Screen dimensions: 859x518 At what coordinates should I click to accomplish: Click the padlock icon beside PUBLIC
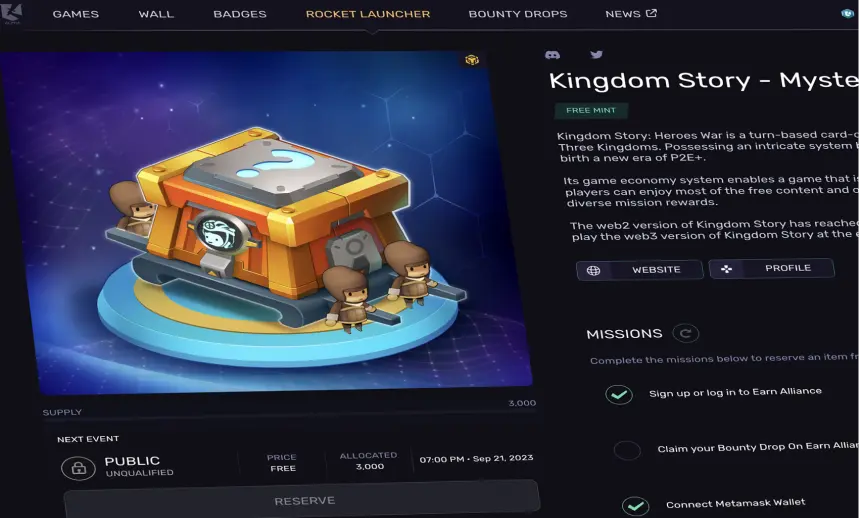78,468
